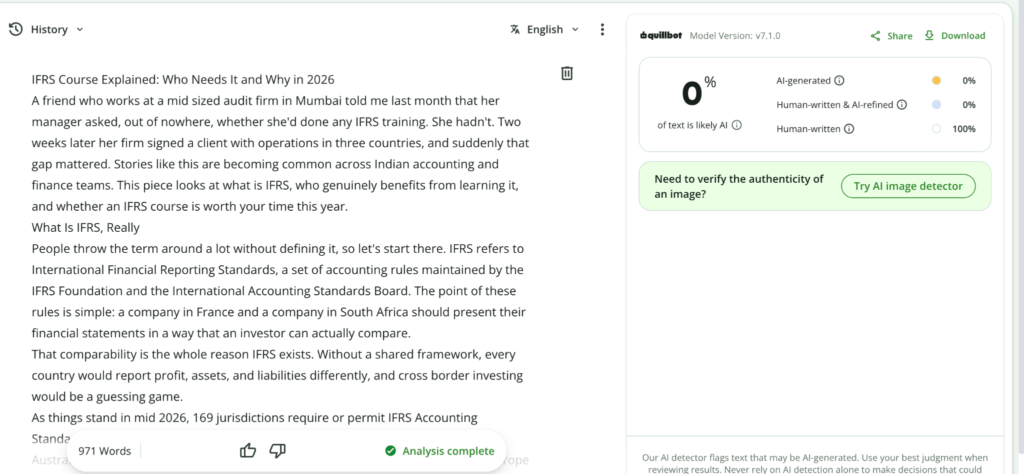Screen dimensions: 1024x474
Task: Click the Download icon
Action: (929, 35)
